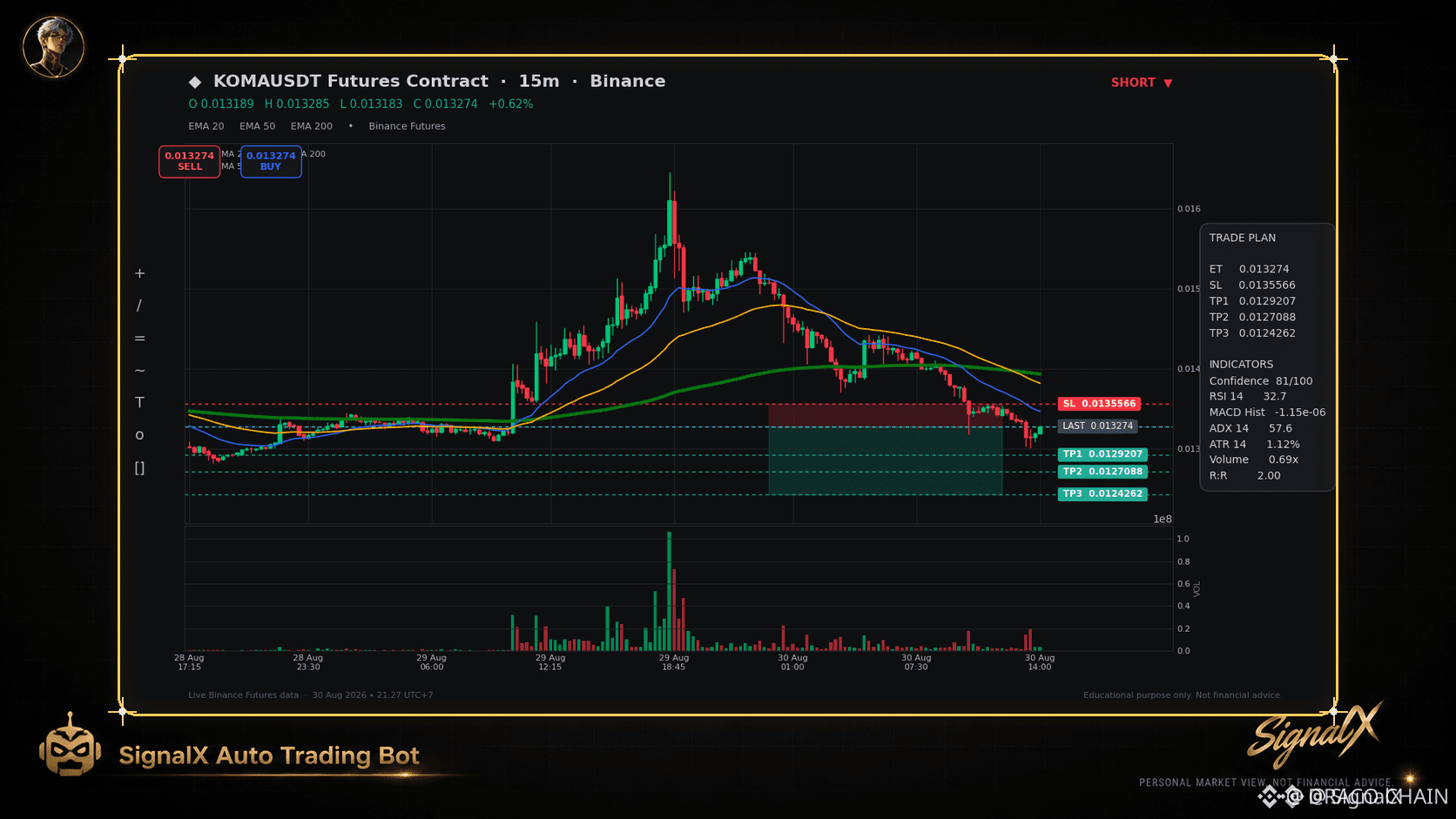Screen dimensions: 1456x819
Task: Click the LAST 0.013274 price tag
Action: tap(1097, 426)
